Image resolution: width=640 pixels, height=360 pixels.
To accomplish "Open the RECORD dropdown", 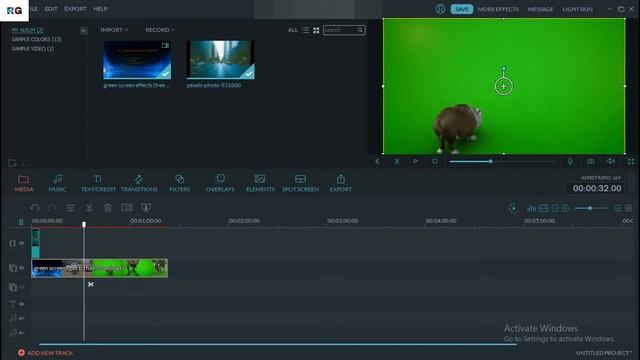I will click(x=160, y=30).
